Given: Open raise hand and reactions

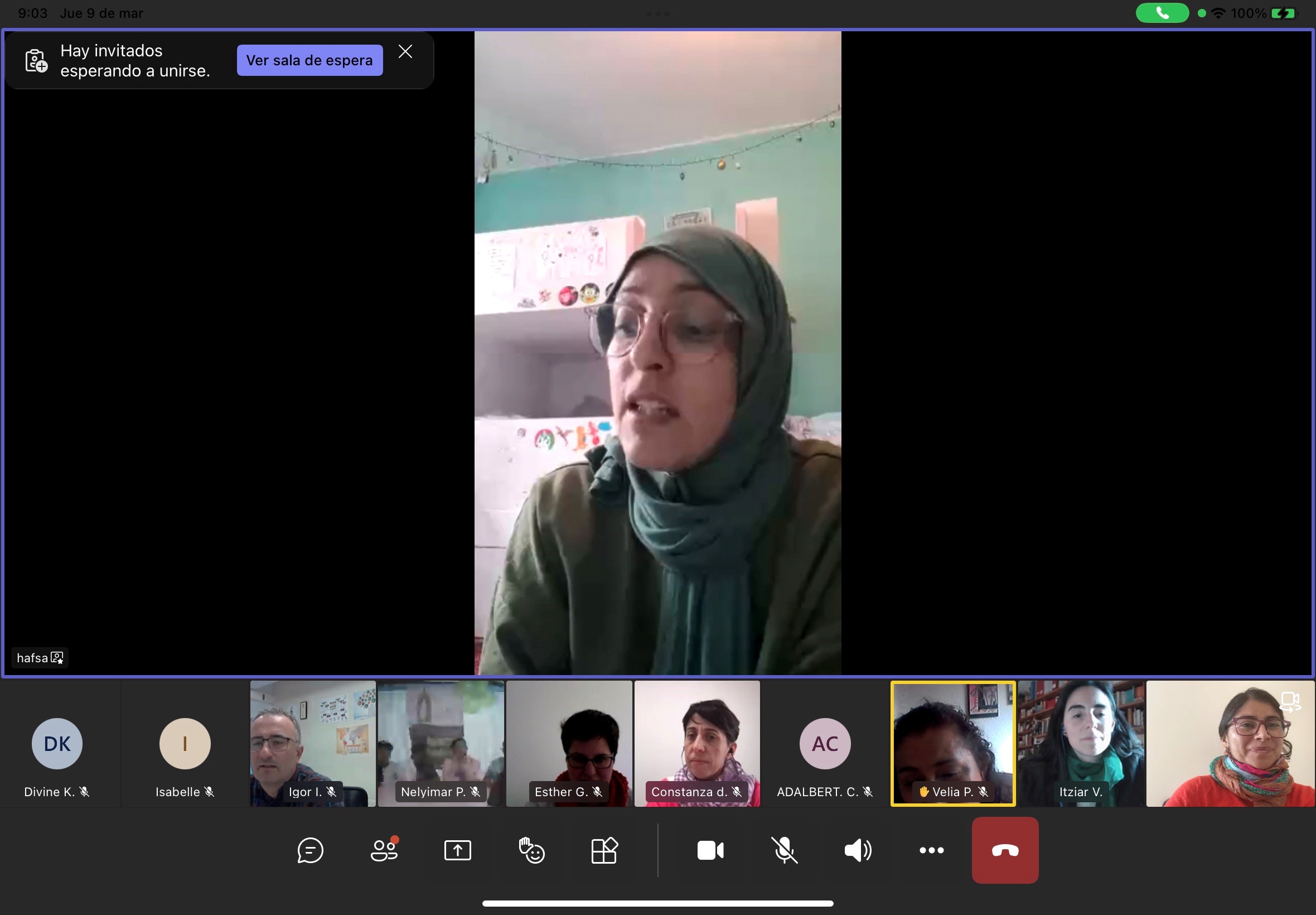Looking at the screenshot, I should coord(531,850).
